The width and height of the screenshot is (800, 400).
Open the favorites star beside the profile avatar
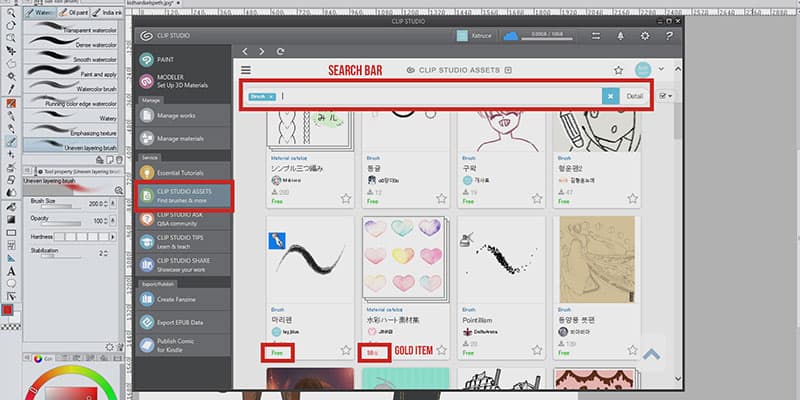point(618,70)
